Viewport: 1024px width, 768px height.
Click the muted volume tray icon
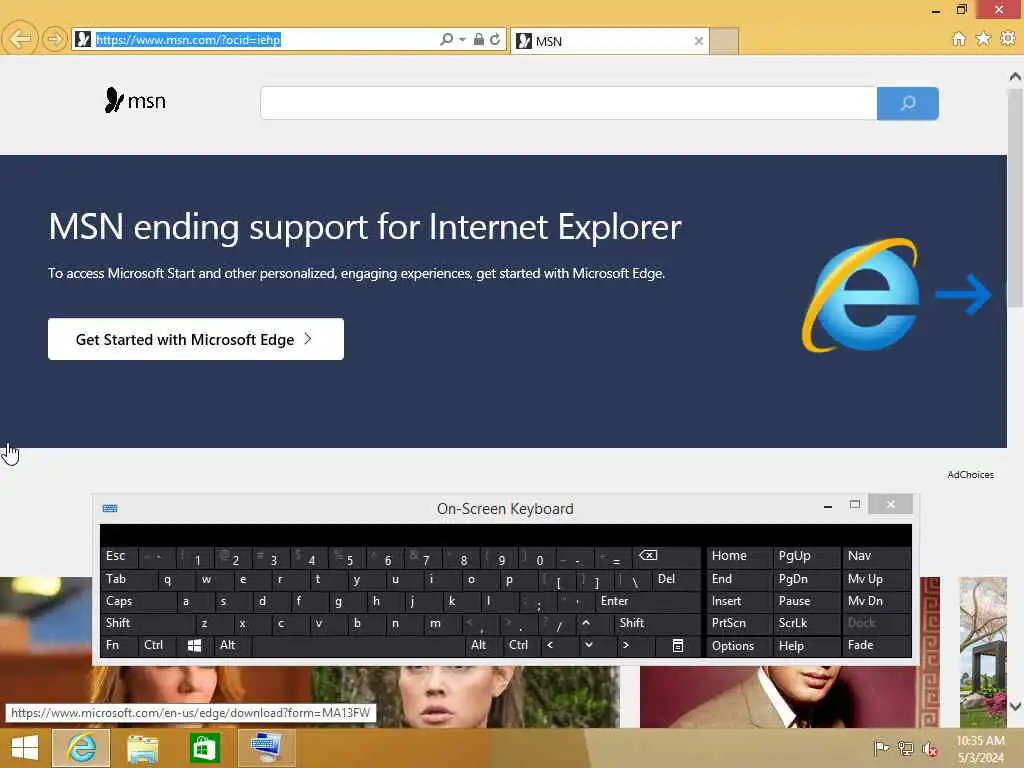coord(929,749)
